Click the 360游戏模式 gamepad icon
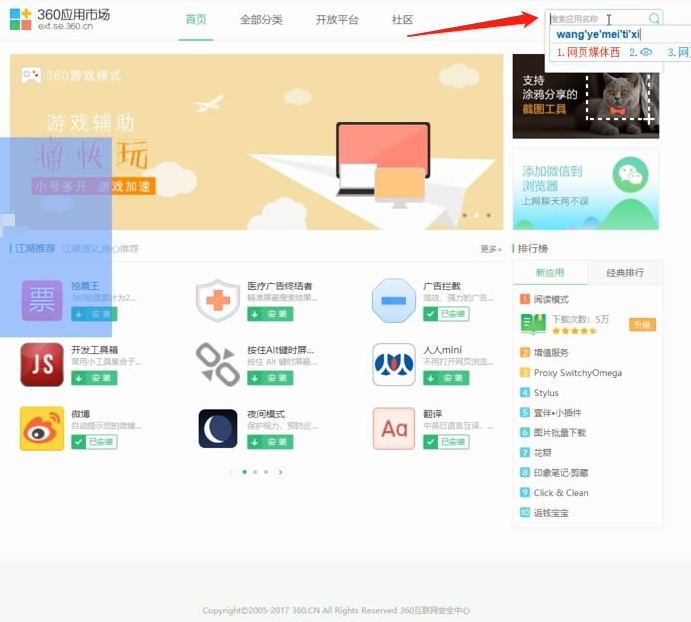The image size is (691, 622). pos(31,75)
